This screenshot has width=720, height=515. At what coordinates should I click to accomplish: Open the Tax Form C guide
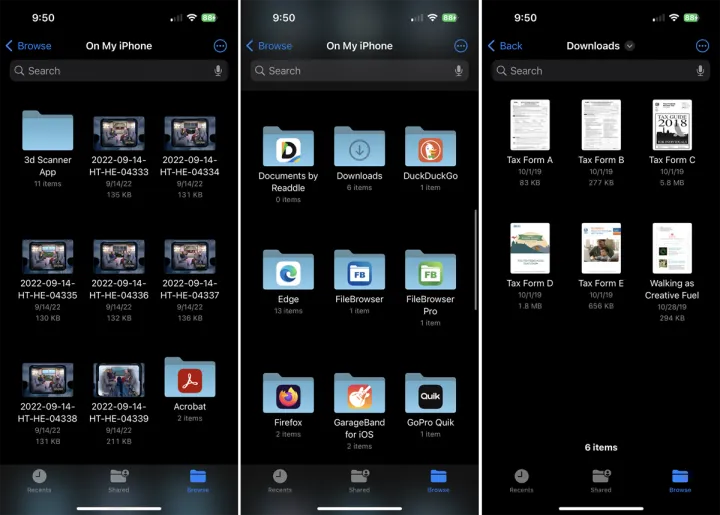coord(671,126)
